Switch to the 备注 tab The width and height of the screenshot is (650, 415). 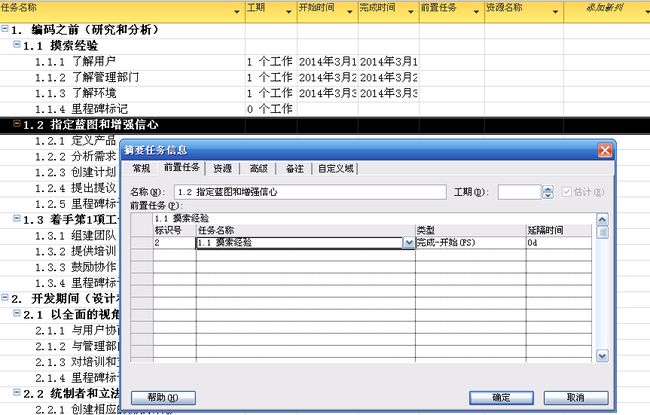tap(295, 168)
